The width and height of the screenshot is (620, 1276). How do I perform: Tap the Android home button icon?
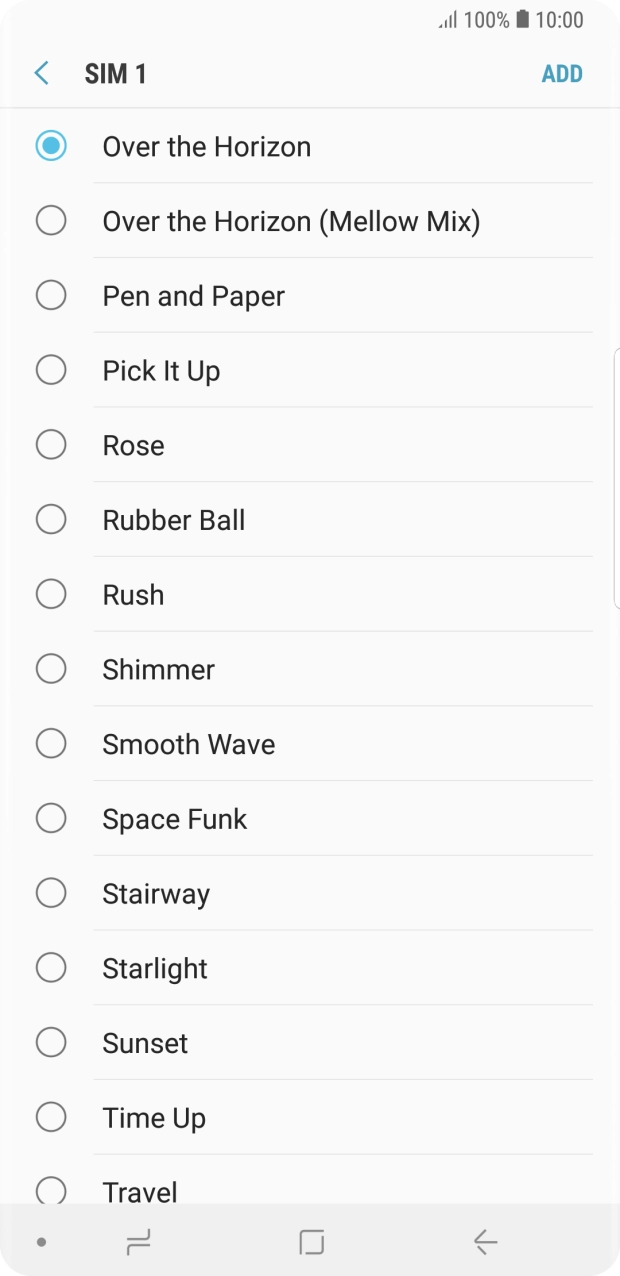(x=311, y=1242)
